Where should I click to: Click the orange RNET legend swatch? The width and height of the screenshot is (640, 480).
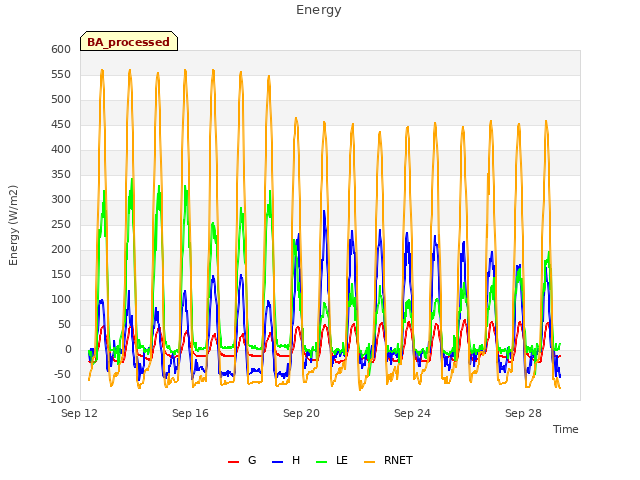[x=369, y=462]
